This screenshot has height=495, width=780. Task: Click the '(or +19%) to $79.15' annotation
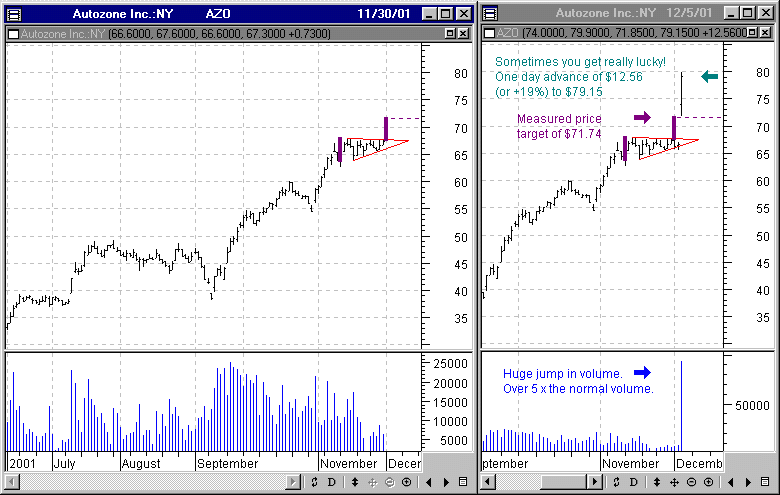point(549,92)
